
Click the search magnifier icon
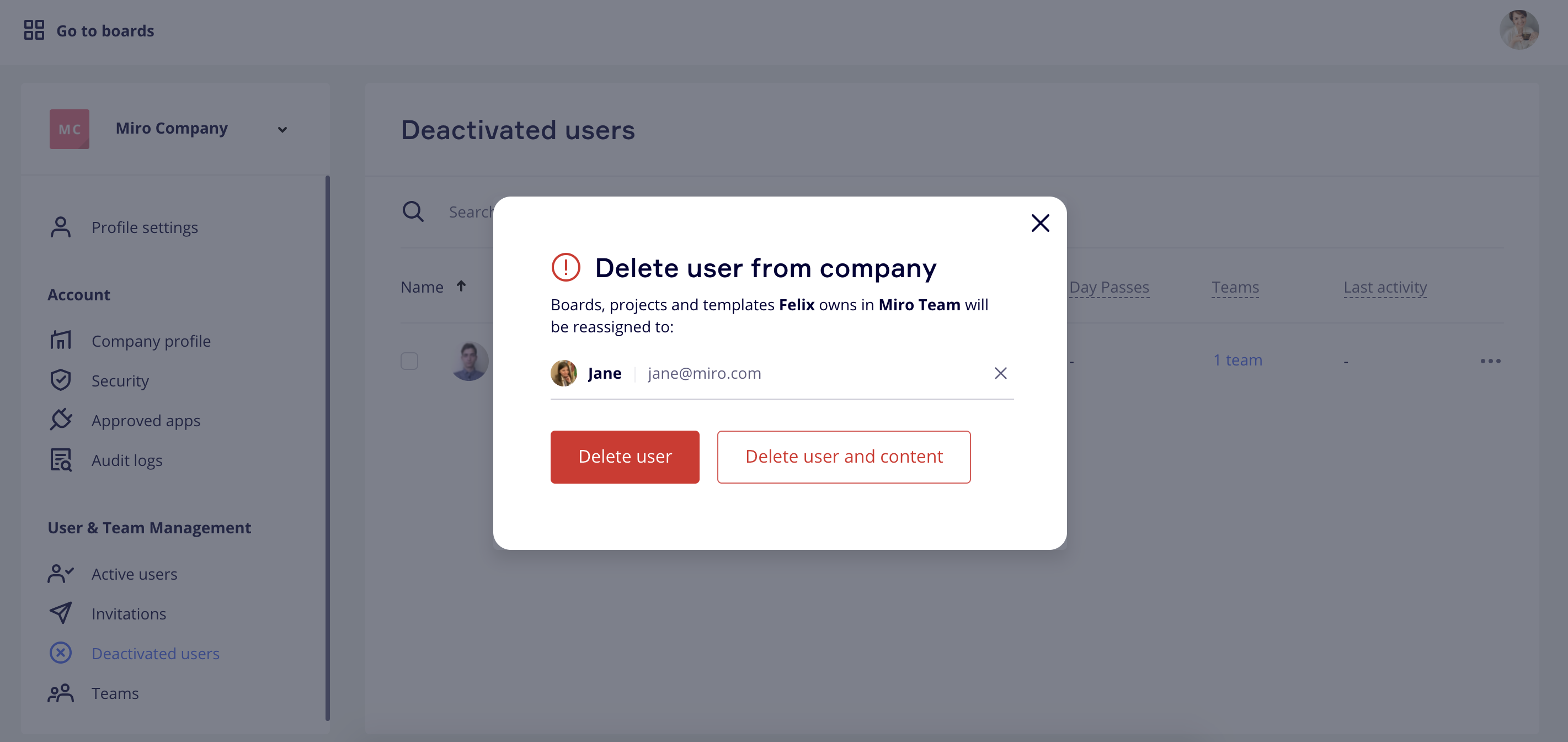413,211
